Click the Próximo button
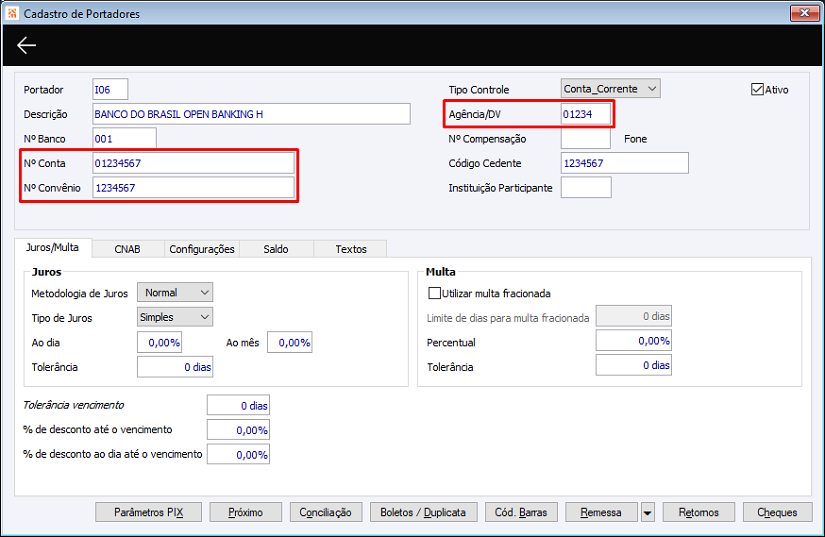 coord(246,512)
